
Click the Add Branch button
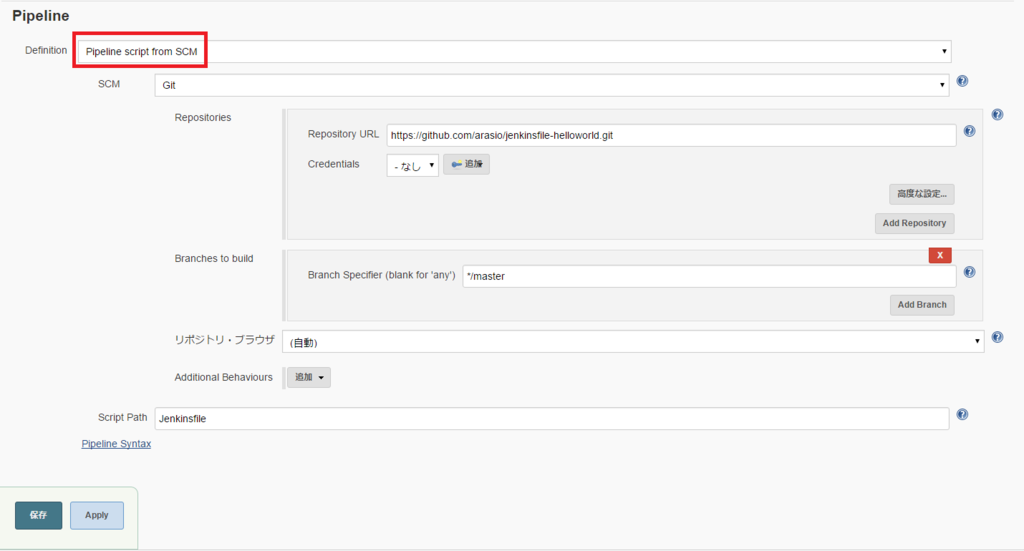coord(921,305)
